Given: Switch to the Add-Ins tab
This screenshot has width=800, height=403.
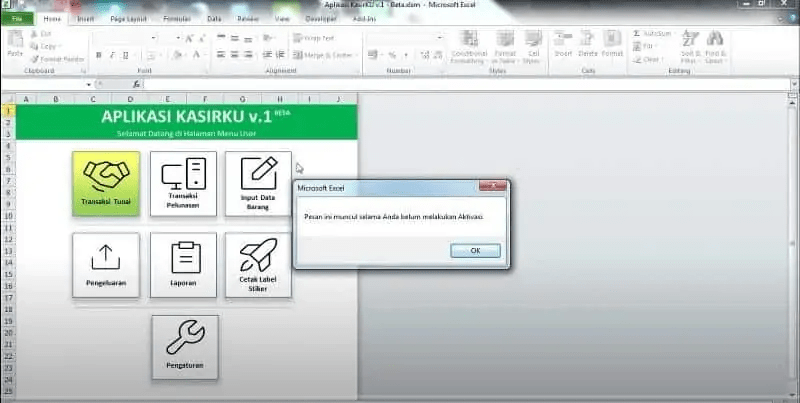Looking at the screenshot, I should (x=364, y=19).
